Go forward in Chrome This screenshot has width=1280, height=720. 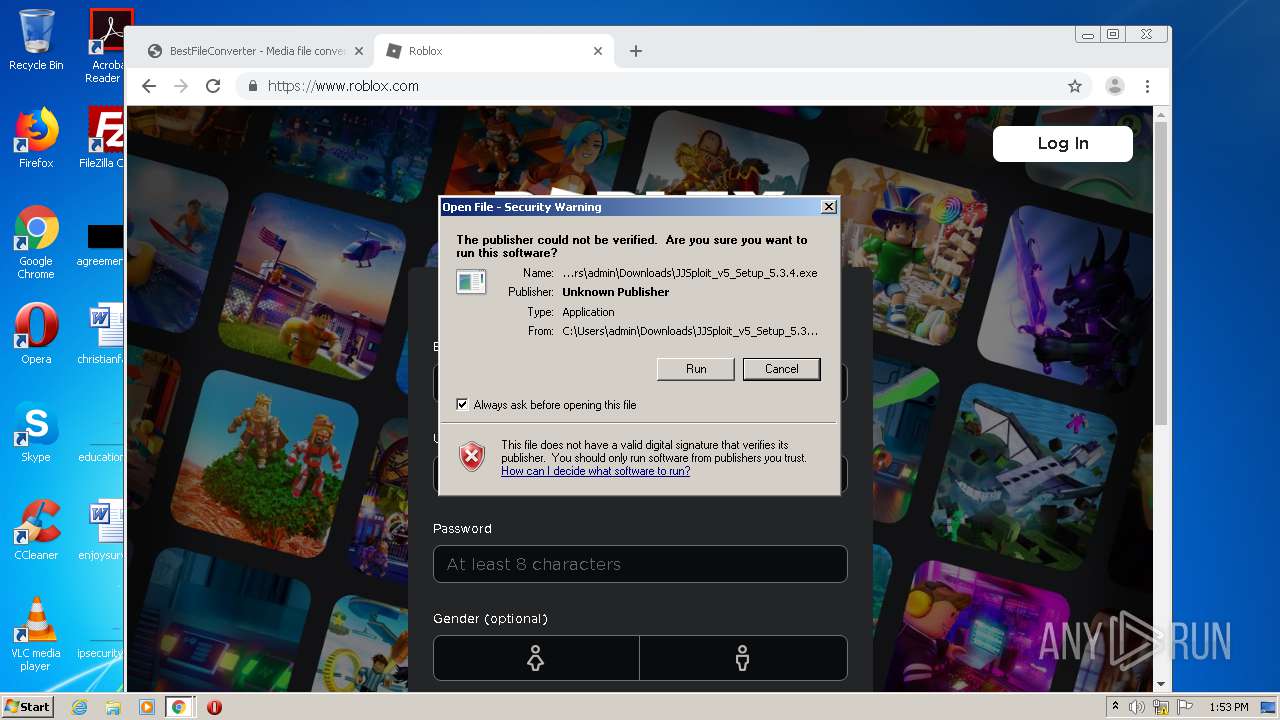(181, 86)
